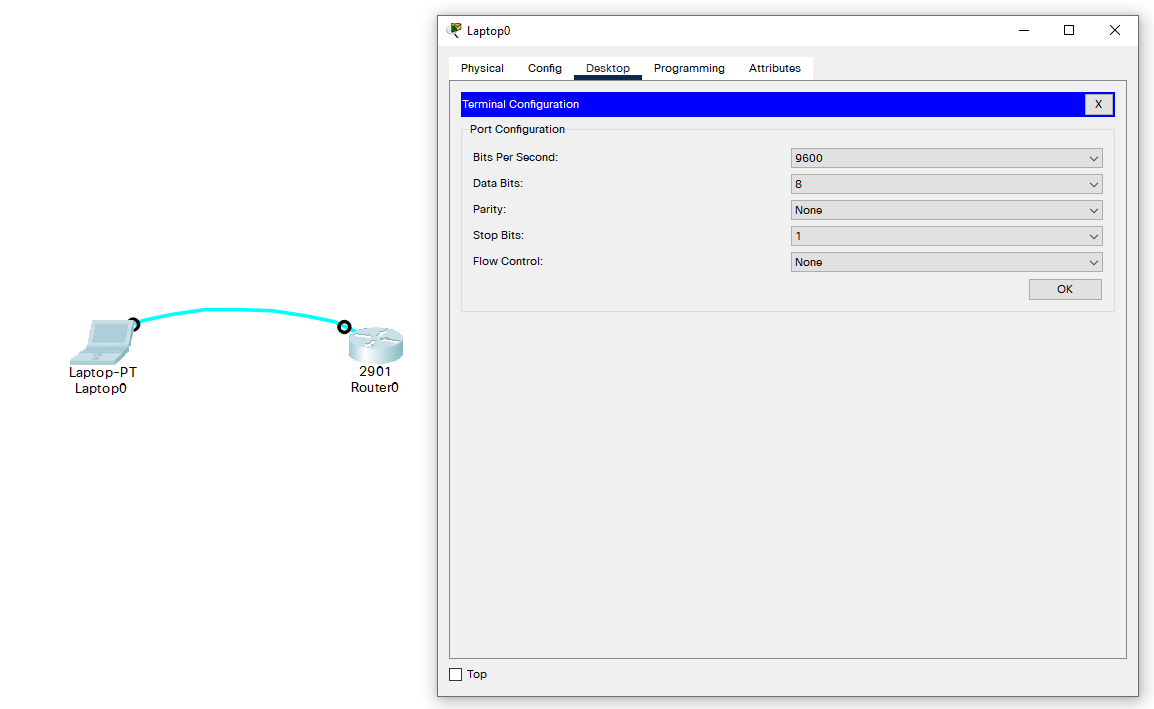This screenshot has height=709, width=1154.
Task: Select the Router0 2901 router icon
Action: pos(375,345)
